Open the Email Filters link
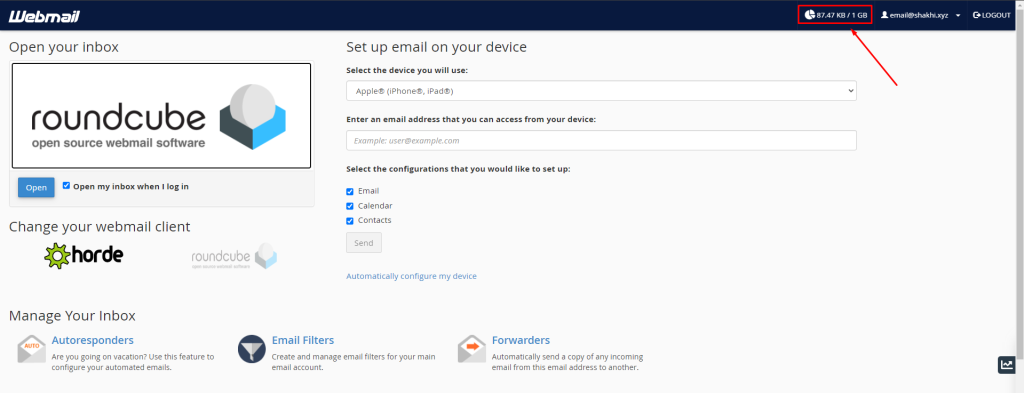This screenshot has height=393, width=1024. [x=303, y=340]
